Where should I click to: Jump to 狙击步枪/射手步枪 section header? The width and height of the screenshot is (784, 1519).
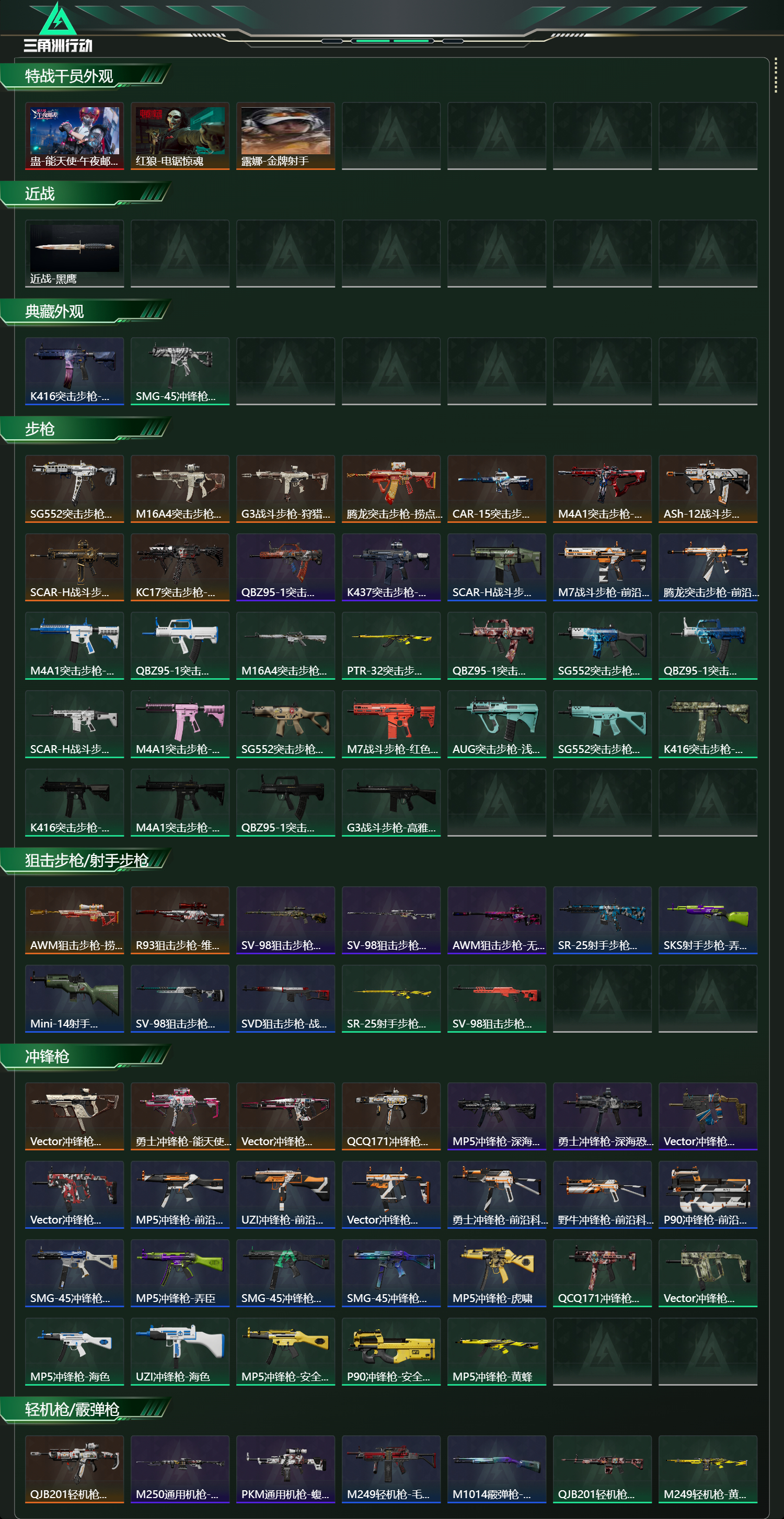pos(86,861)
